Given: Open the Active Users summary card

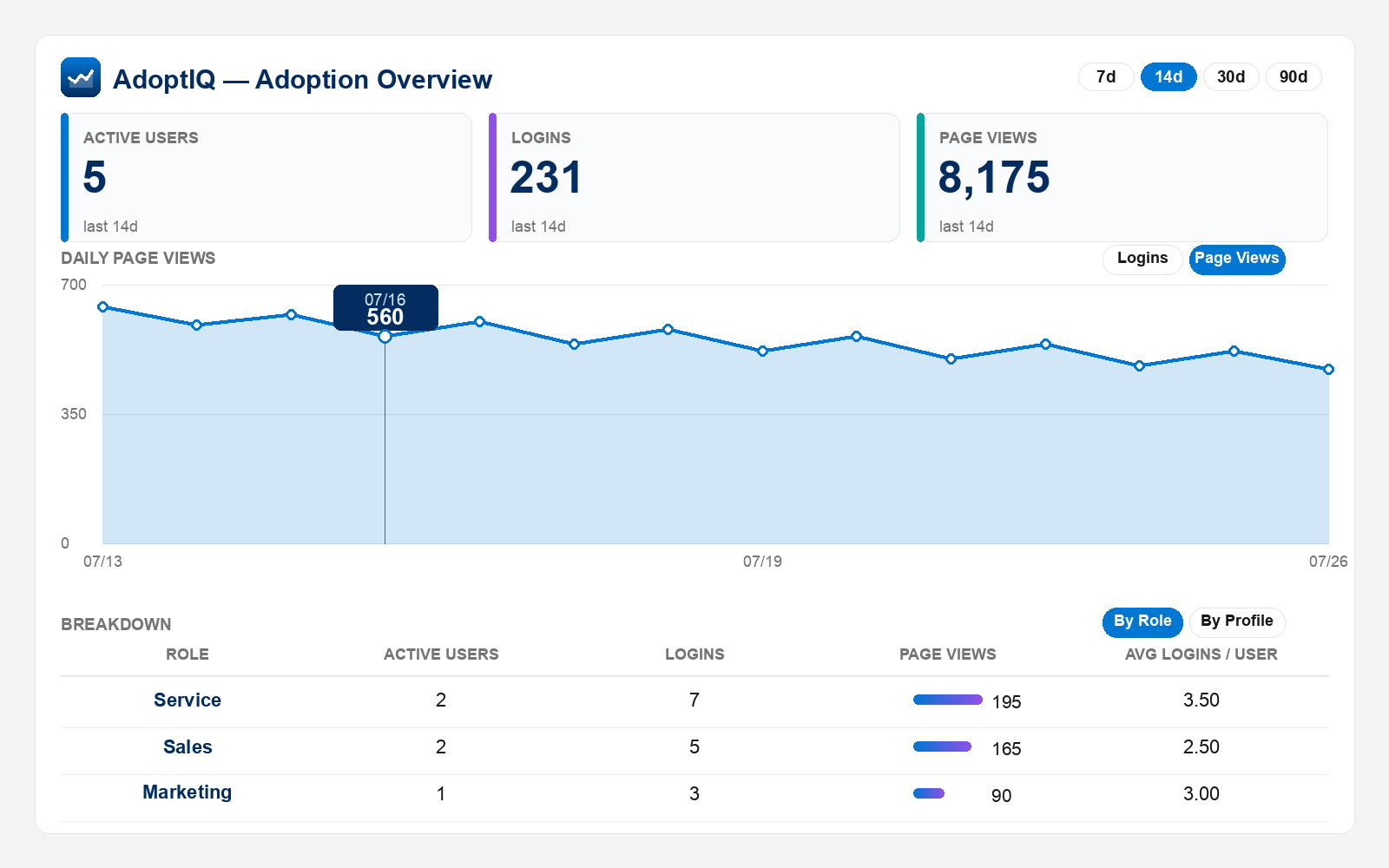Looking at the screenshot, I should [267, 177].
